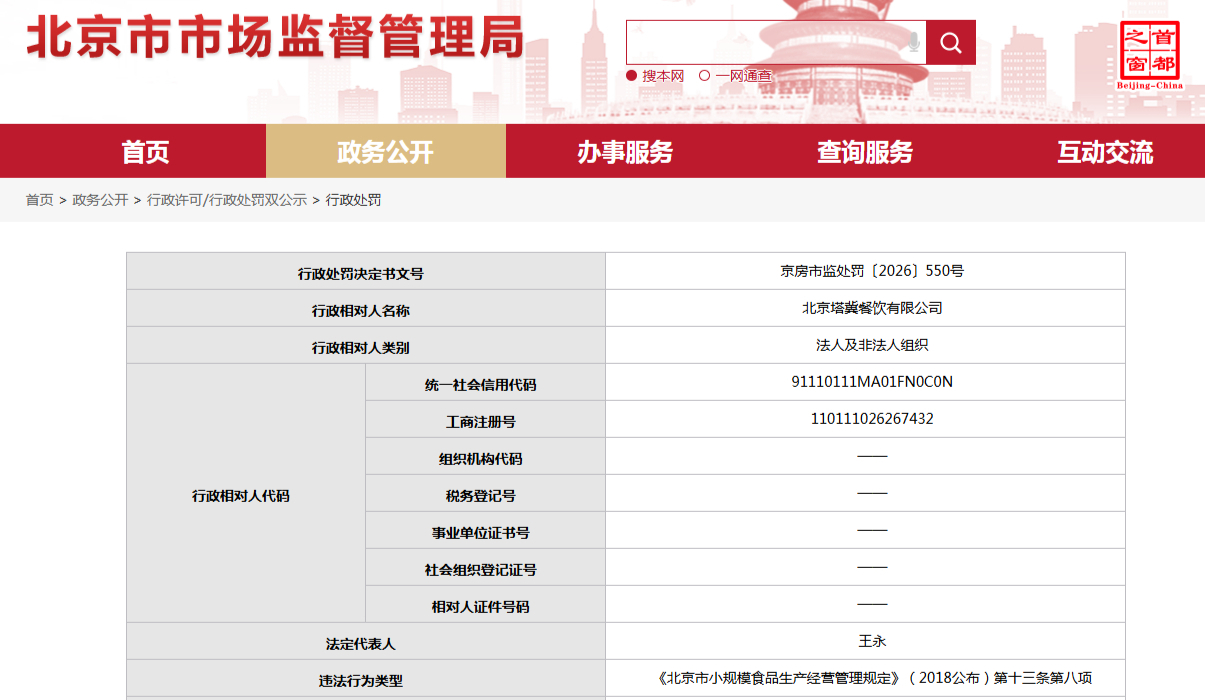This screenshot has height=700, width=1205.
Task: Open the Beijing-China capital window logo
Action: (1150, 54)
